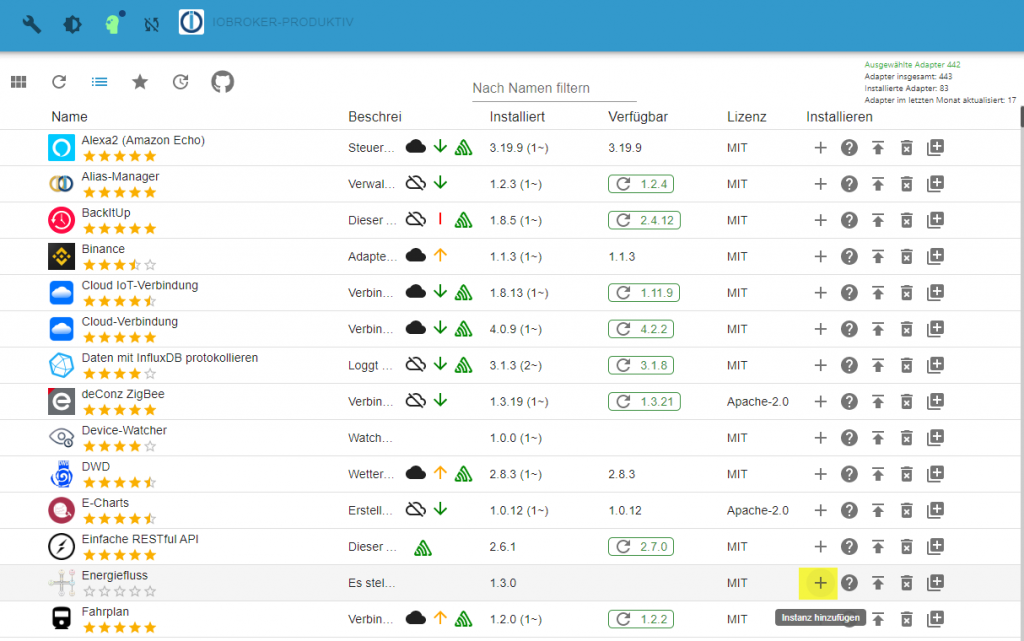The width and height of the screenshot is (1024, 641).
Task: Click the 'Nach Namen filtern' search field
Action: [553, 88]
